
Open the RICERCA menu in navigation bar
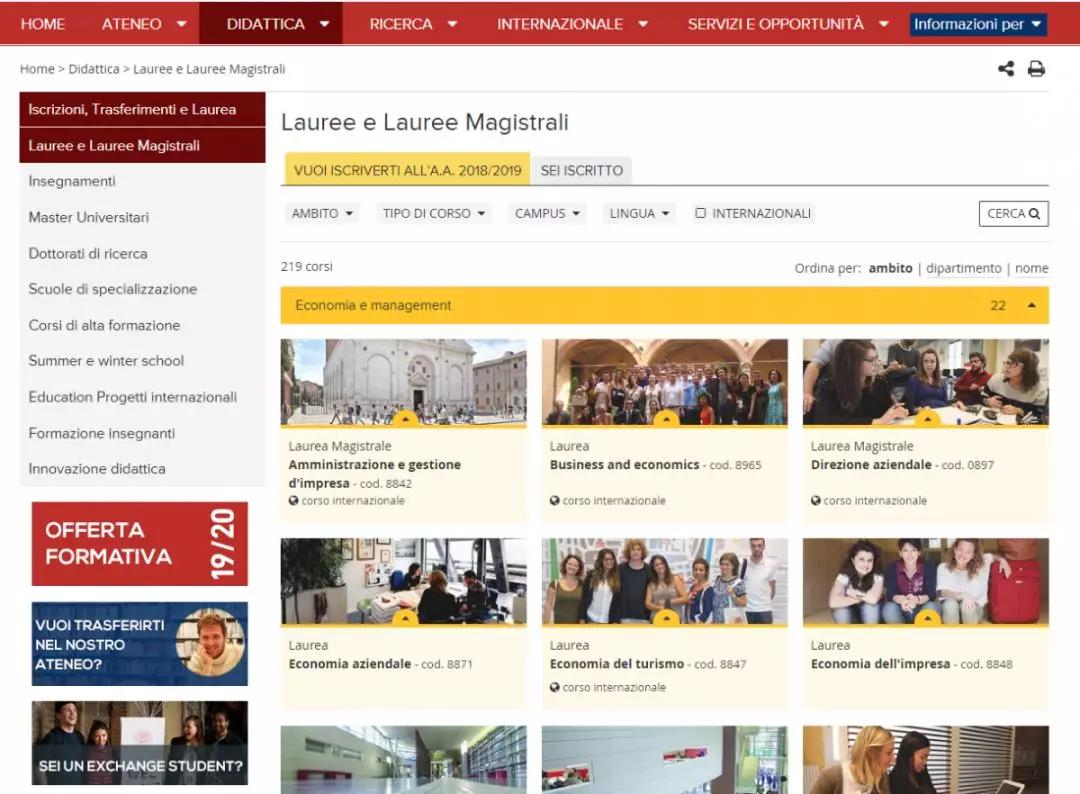click(412, 24)
